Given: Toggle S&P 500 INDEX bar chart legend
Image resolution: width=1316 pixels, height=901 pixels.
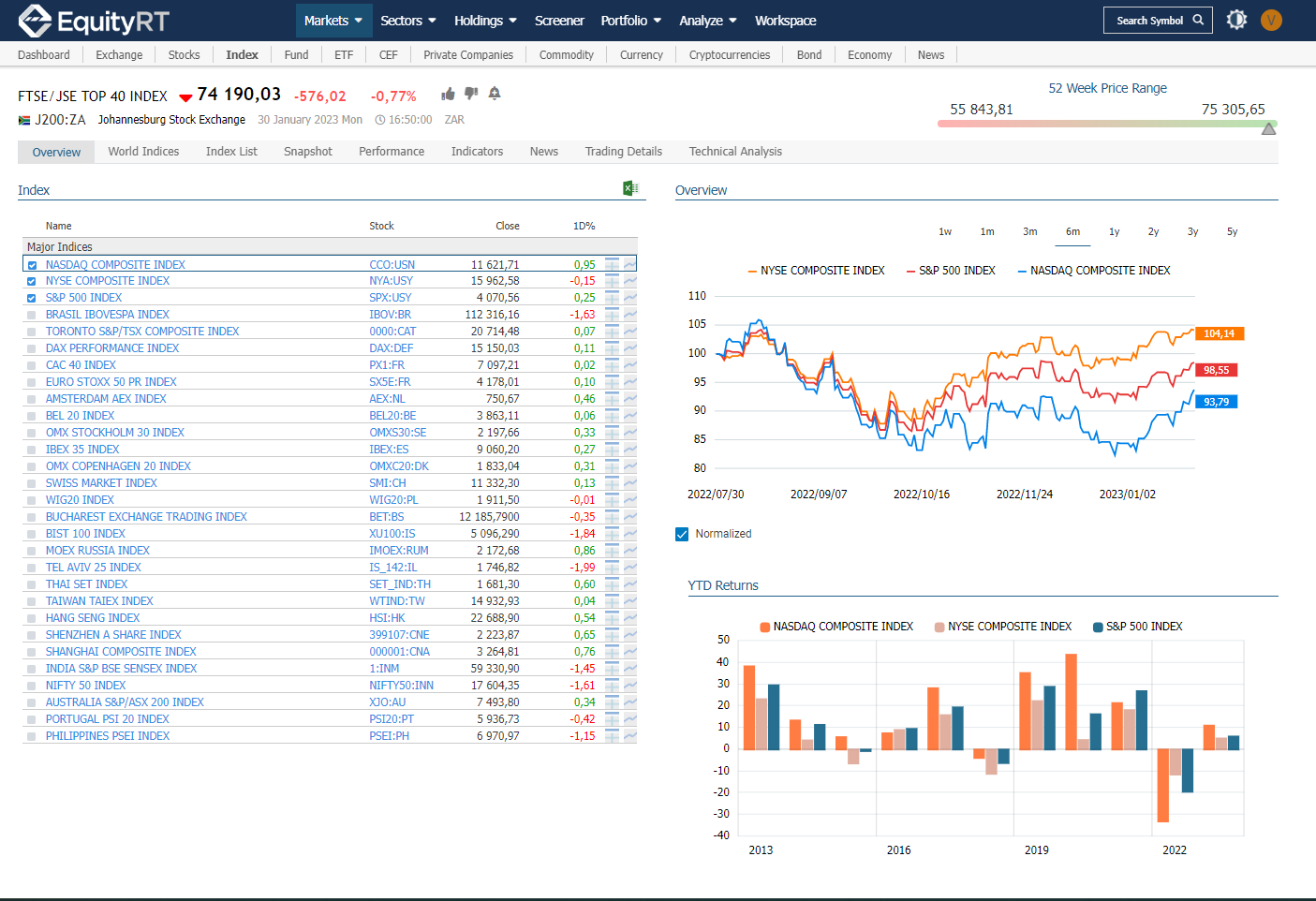Looking at the screenshot, I should click(1138, 627).
